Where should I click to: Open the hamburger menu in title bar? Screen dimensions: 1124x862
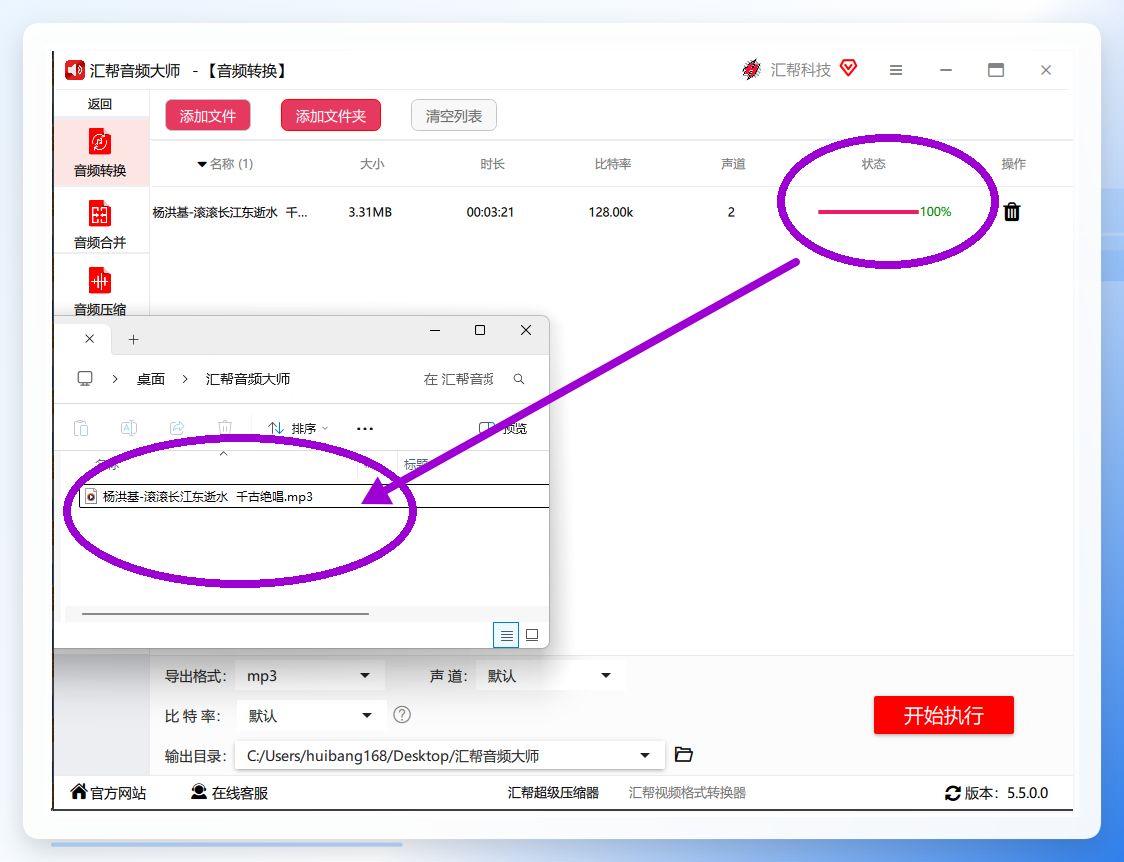tap(896, 70)
